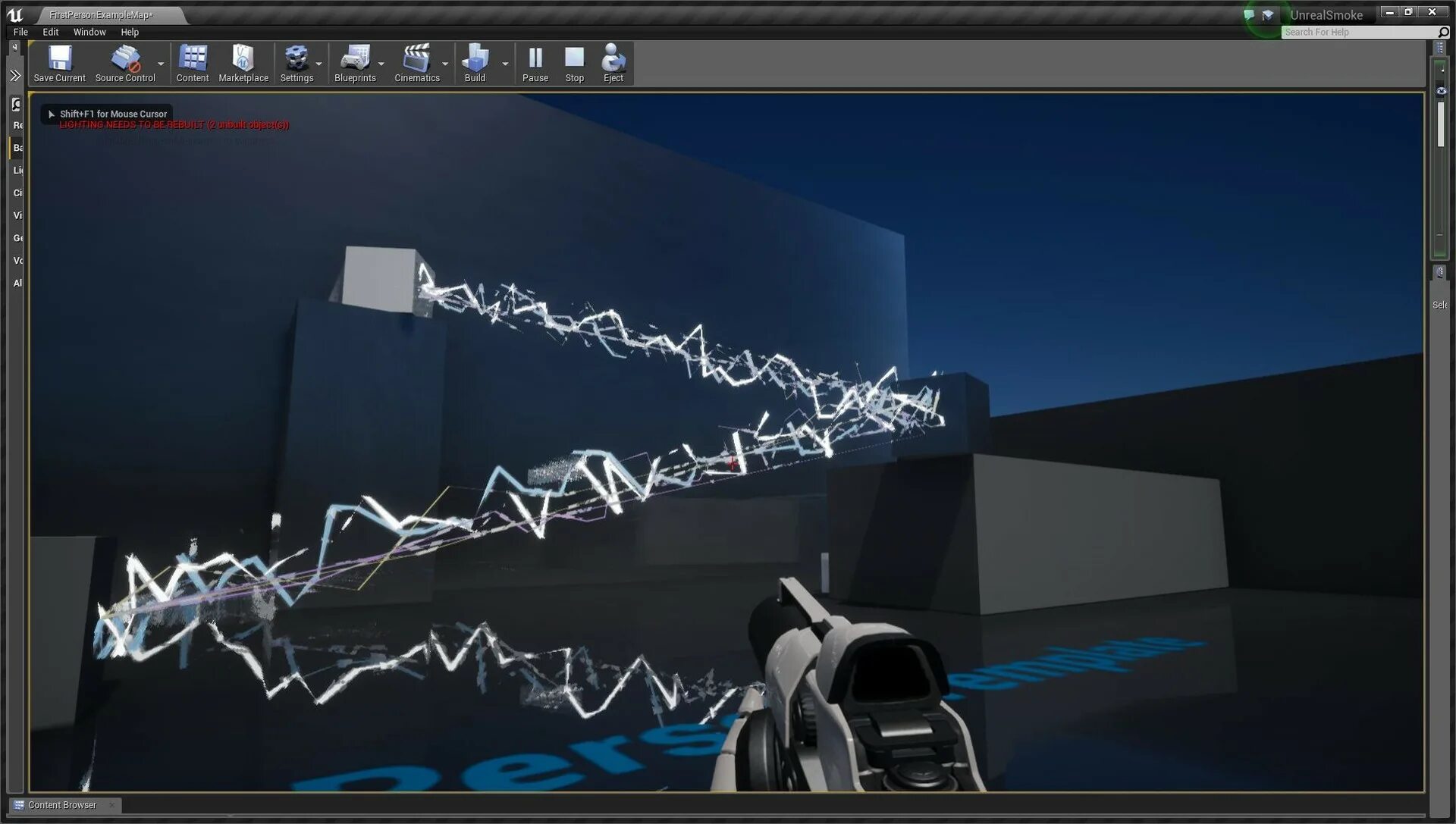Expand the Build options dropdown arrow

tap(505, 64)
